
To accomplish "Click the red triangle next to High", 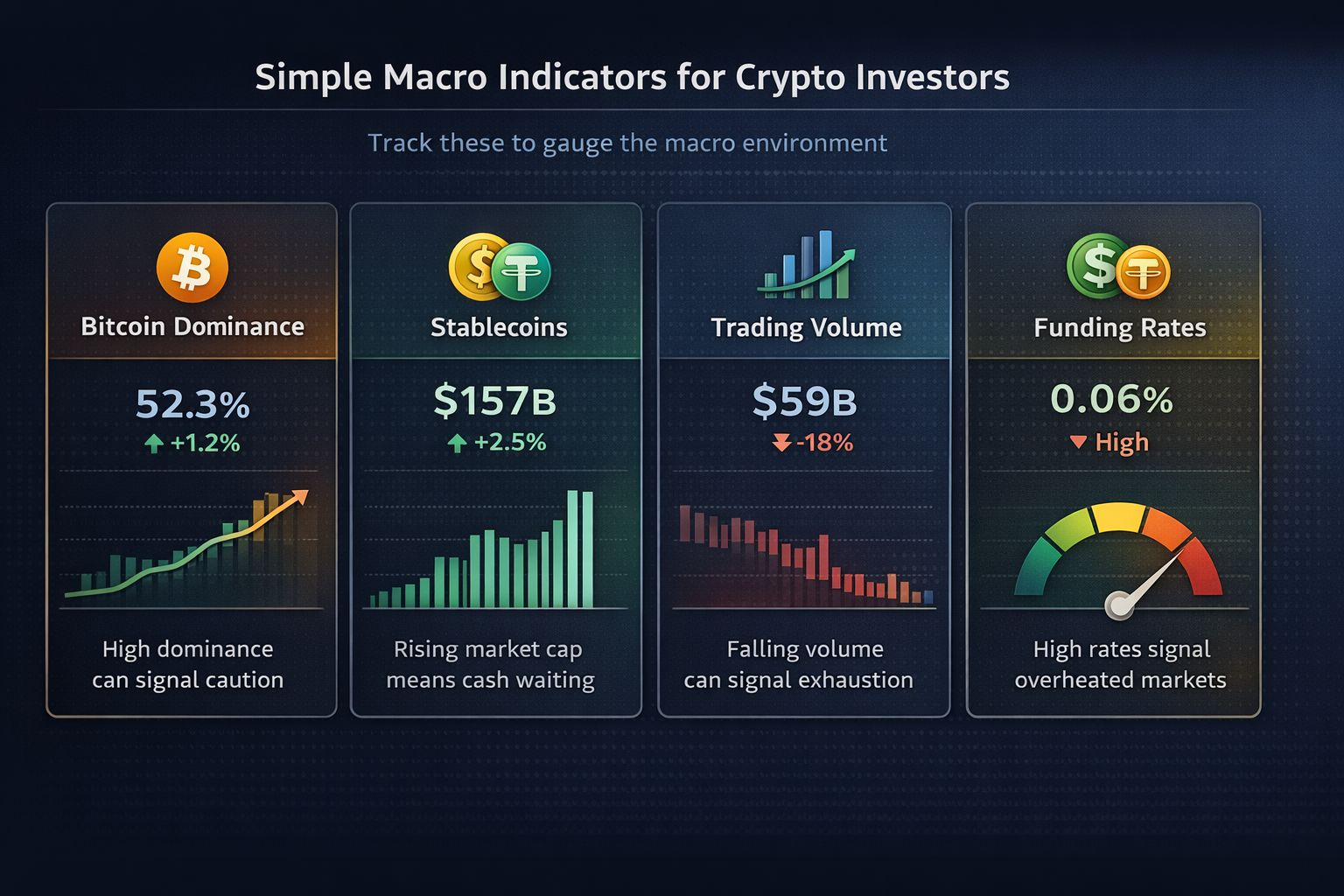I will 1078,443.
